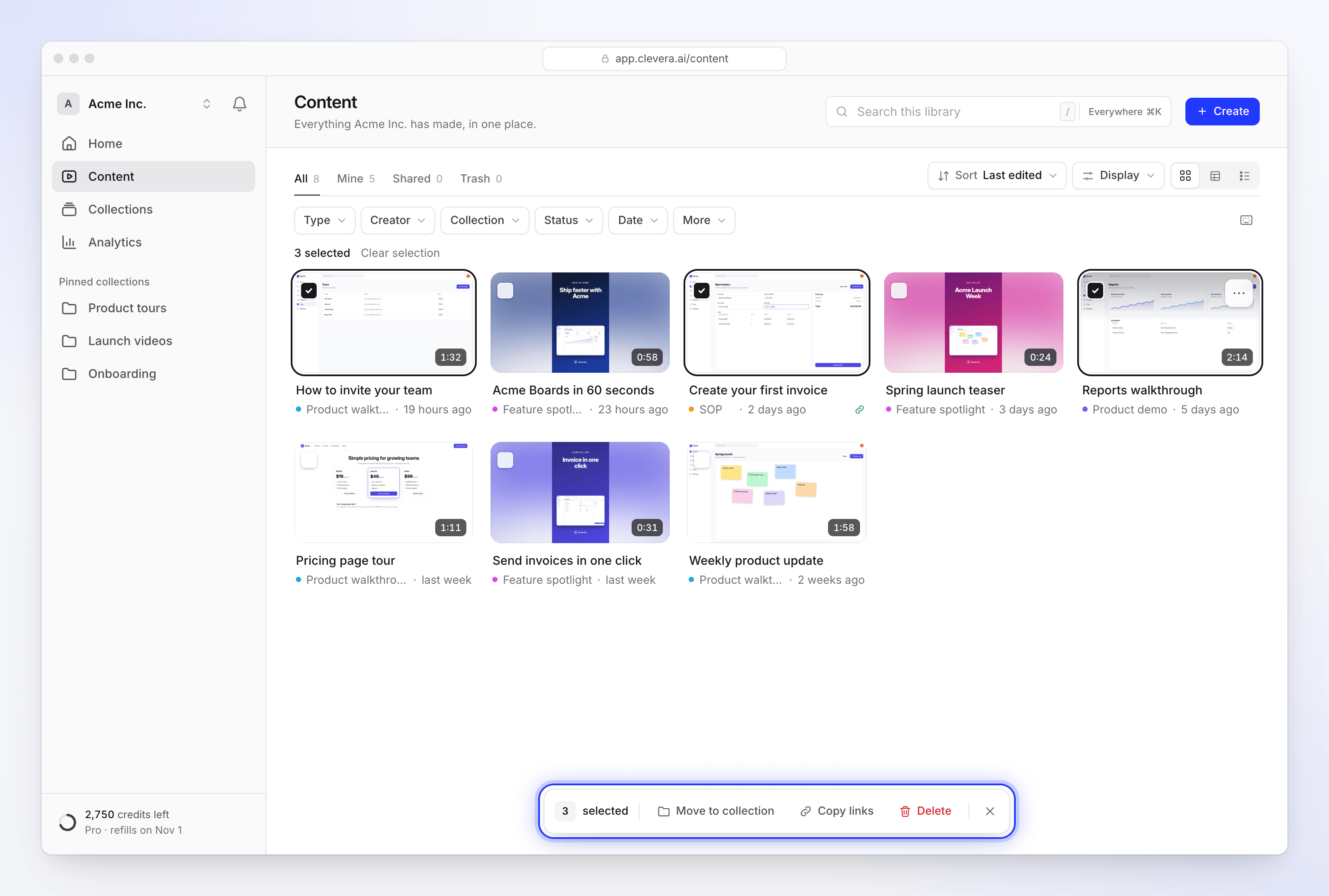Click the Create button
This screenshot has width=1329, height=896.
[1222, 112]
